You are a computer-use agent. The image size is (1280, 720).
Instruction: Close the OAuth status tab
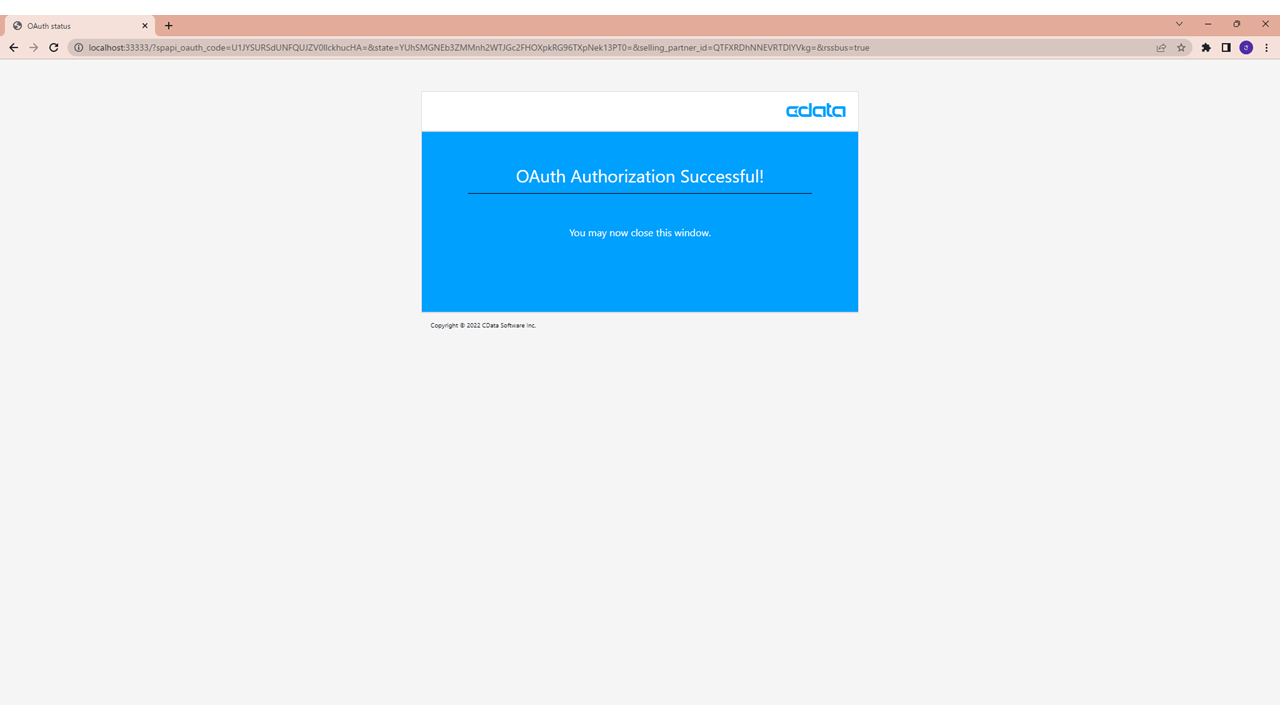click(145, 26)
